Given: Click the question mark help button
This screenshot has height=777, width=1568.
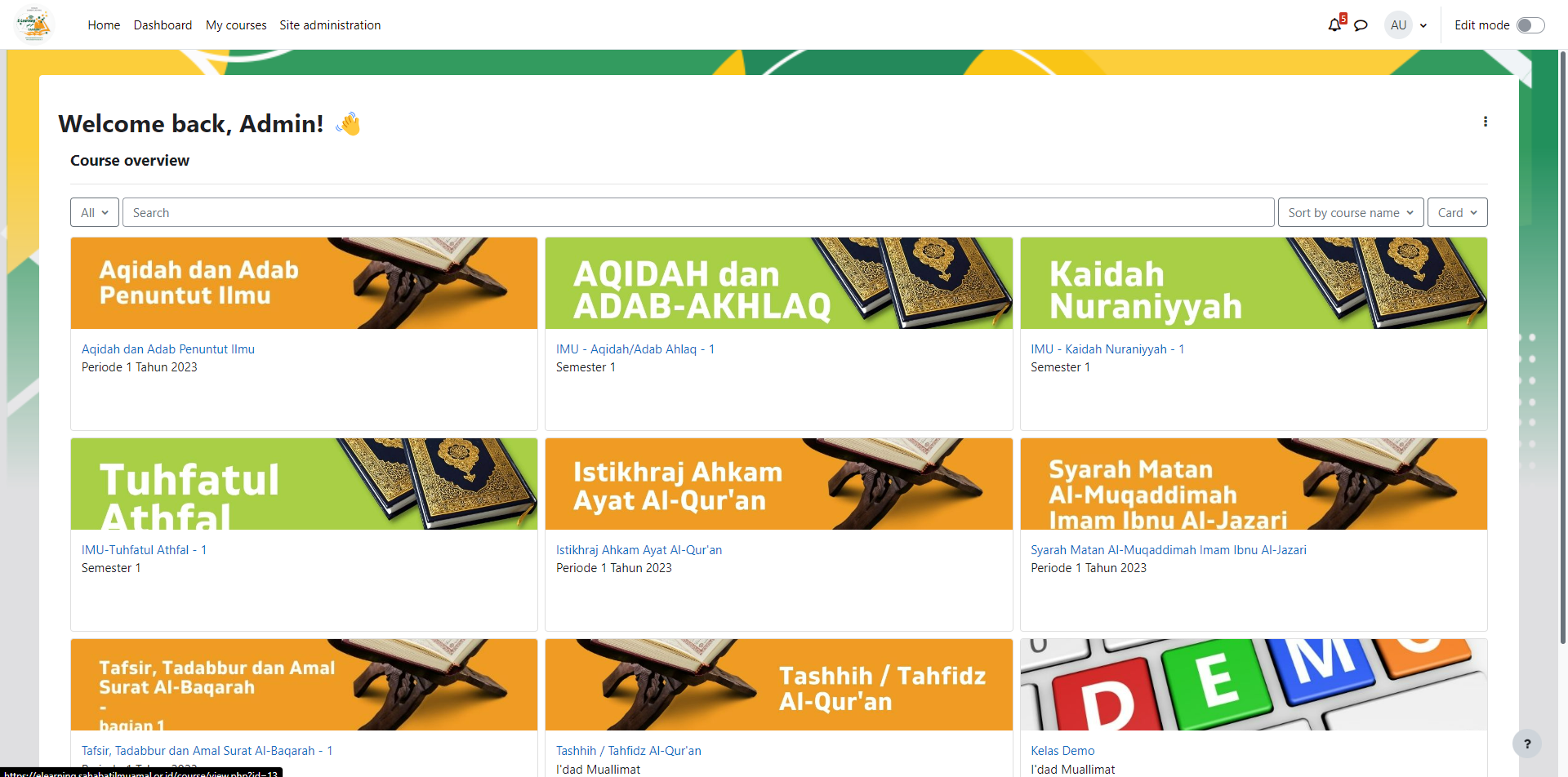Looking at the screenshot, I should coord(1527,744).
